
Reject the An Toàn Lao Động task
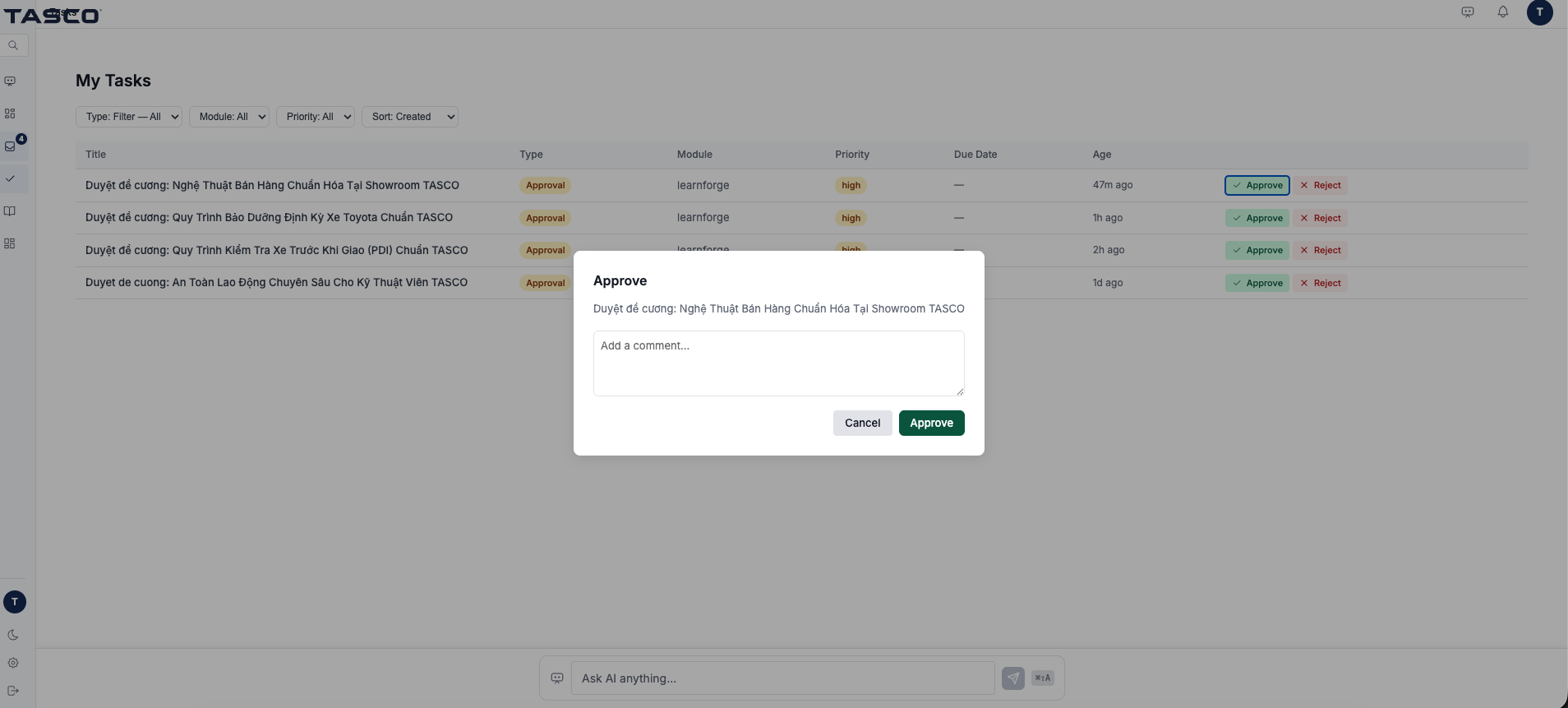click(x=1321, y=283)
